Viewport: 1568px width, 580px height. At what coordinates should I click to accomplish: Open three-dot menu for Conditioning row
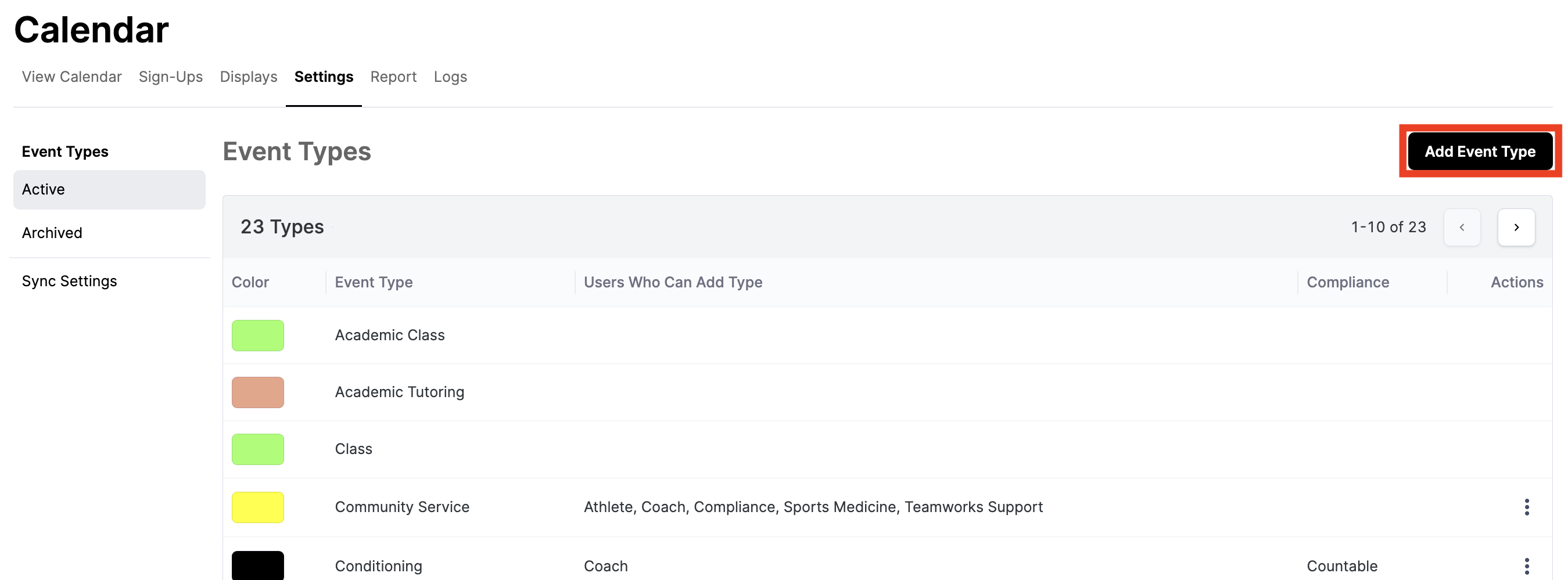1526,566
